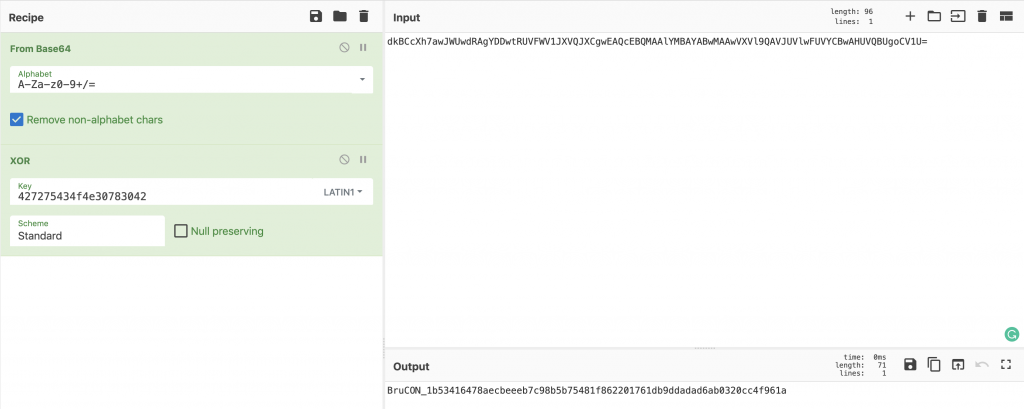1024x409 pixels.
Task: Open Base64 Alphabet dropdown arrow
Action: coord(362,80)
